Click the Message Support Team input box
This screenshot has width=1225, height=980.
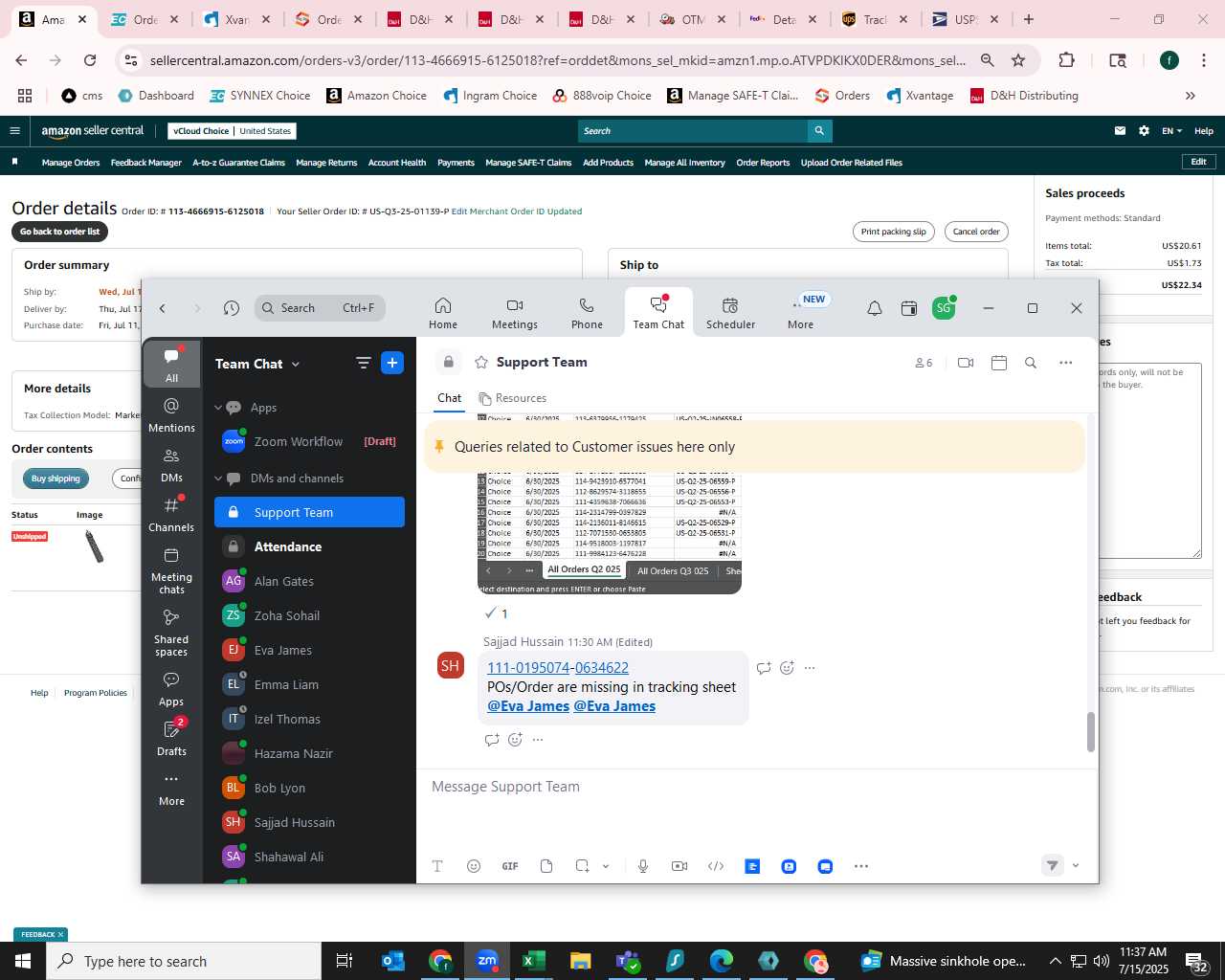[756, 787]
